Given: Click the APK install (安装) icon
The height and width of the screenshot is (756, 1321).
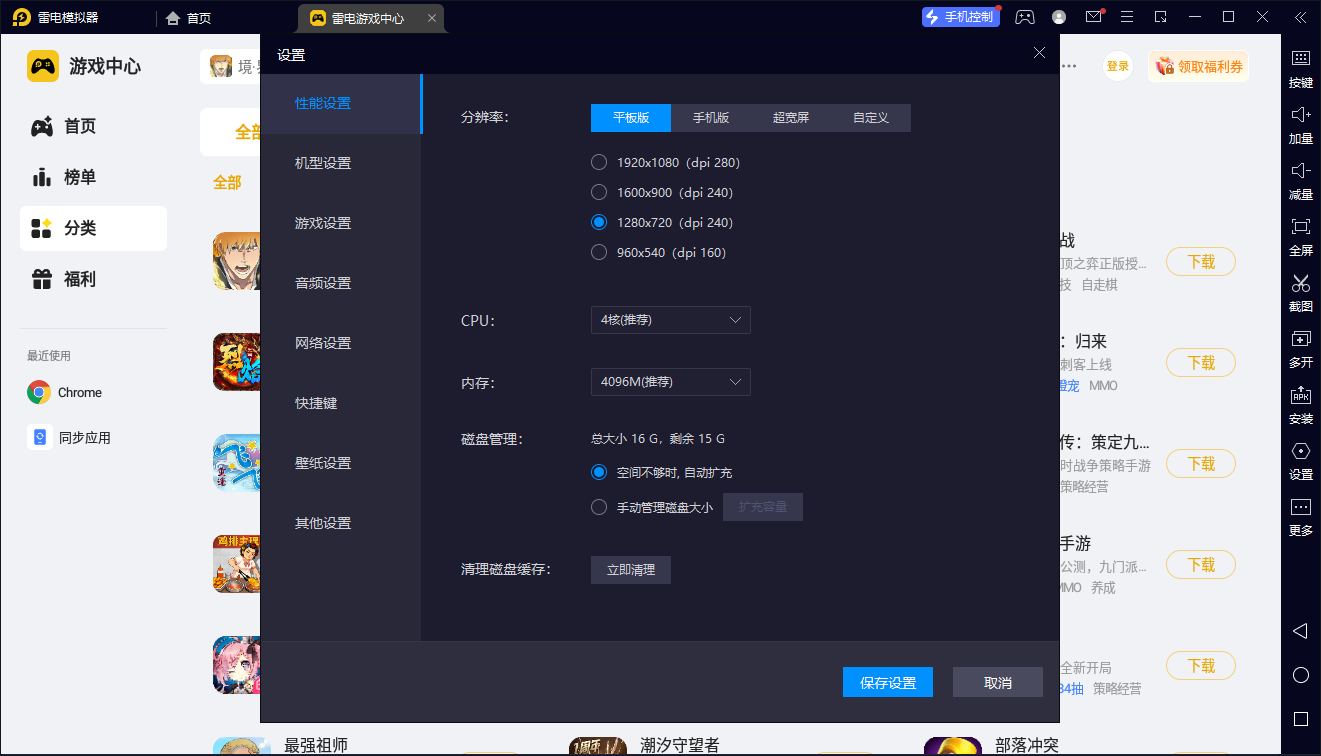Looking at the screenshot, I should [x=1300, y=405].
